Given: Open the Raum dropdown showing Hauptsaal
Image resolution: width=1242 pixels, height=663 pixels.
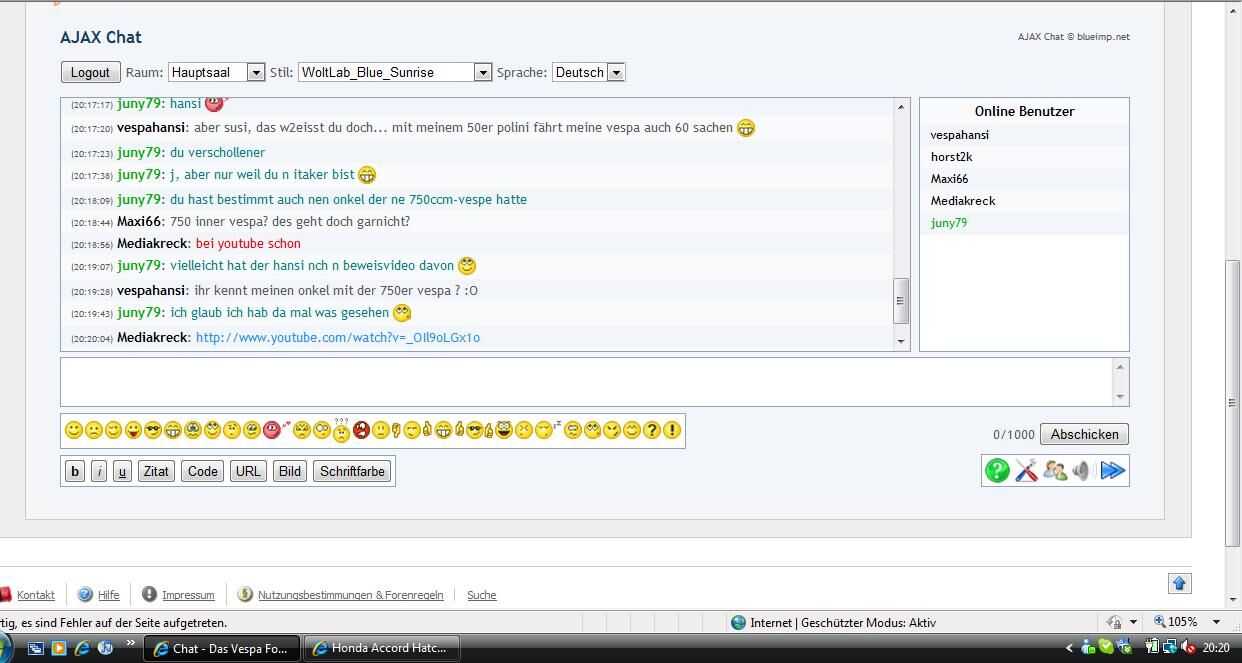Looking at the screenshot, I should tap(216, 72).
